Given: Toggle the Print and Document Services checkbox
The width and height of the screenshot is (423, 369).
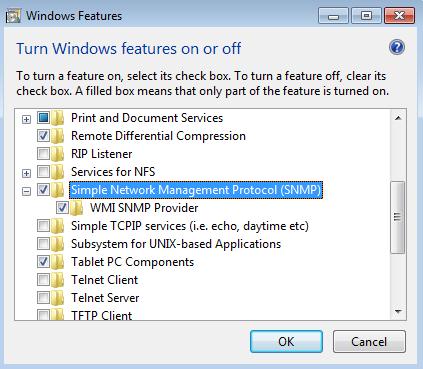Looking at the screenshot, I should (43, 118).
